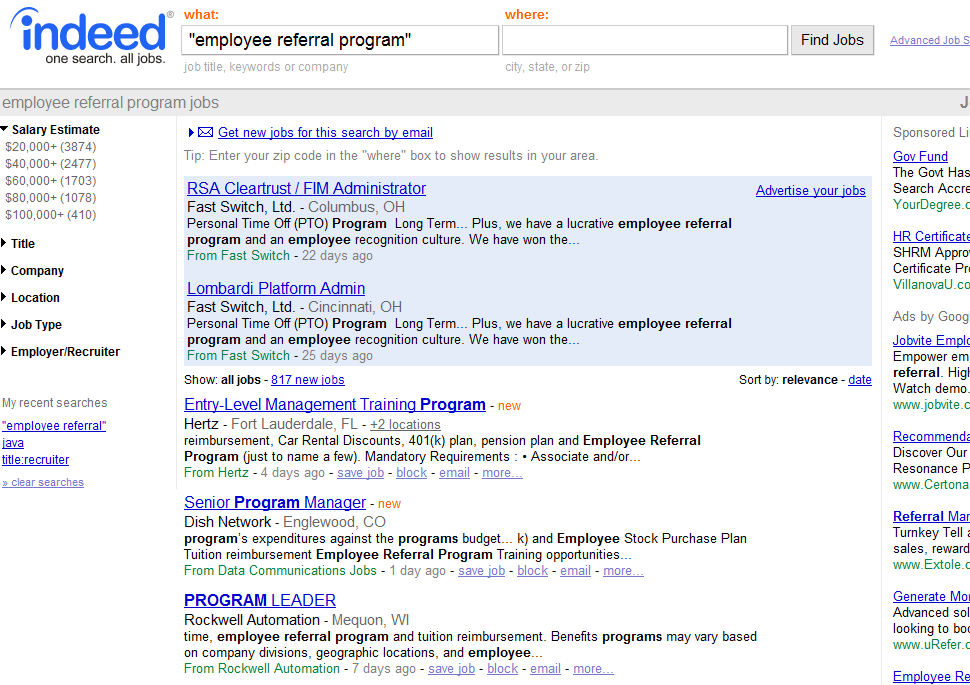This screenshot has height=685, width=970.
Task: Block the Rockwell Automation listing
Action: click(502, 669)
